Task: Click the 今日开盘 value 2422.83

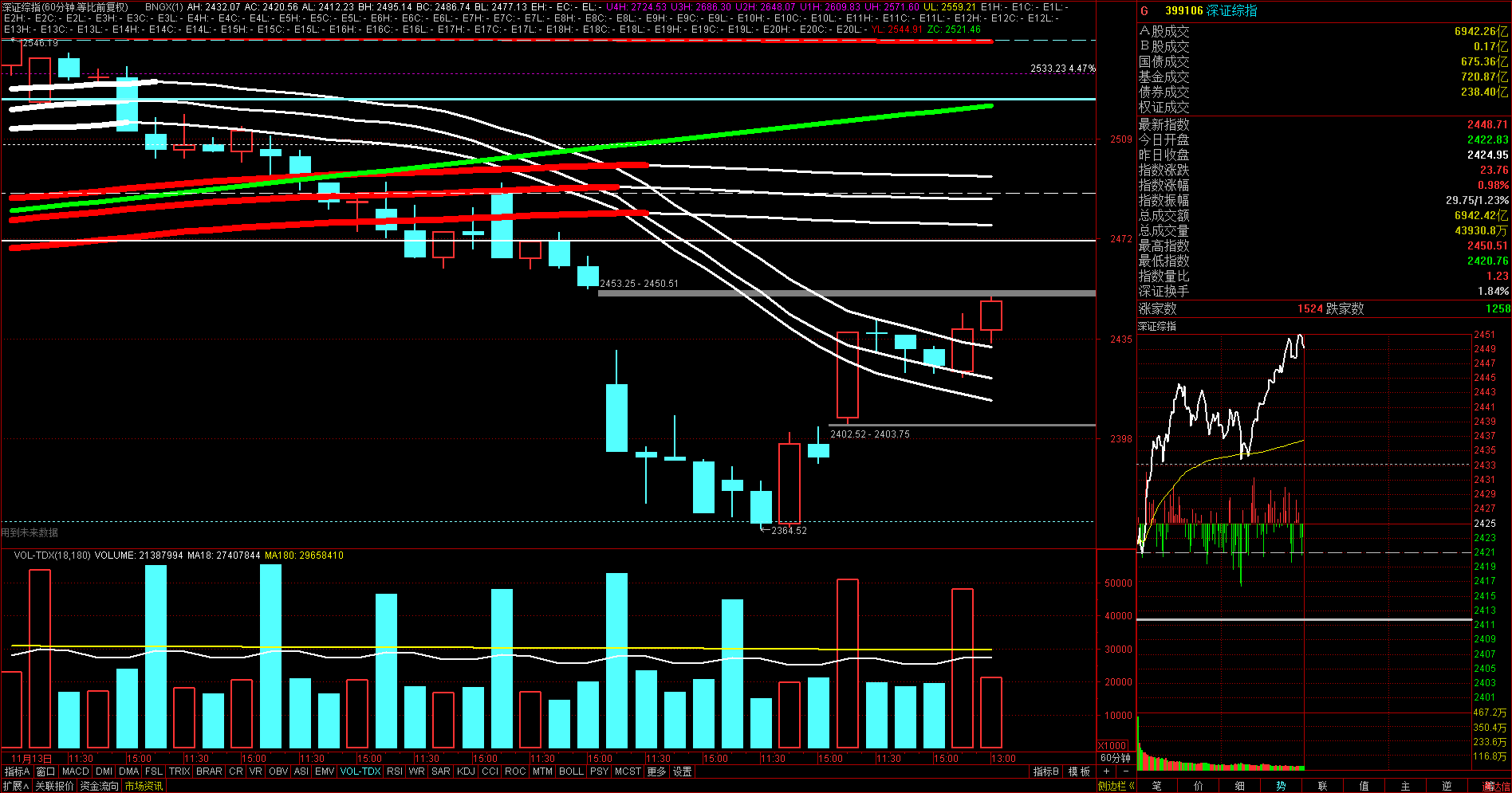Action: 1487,139
